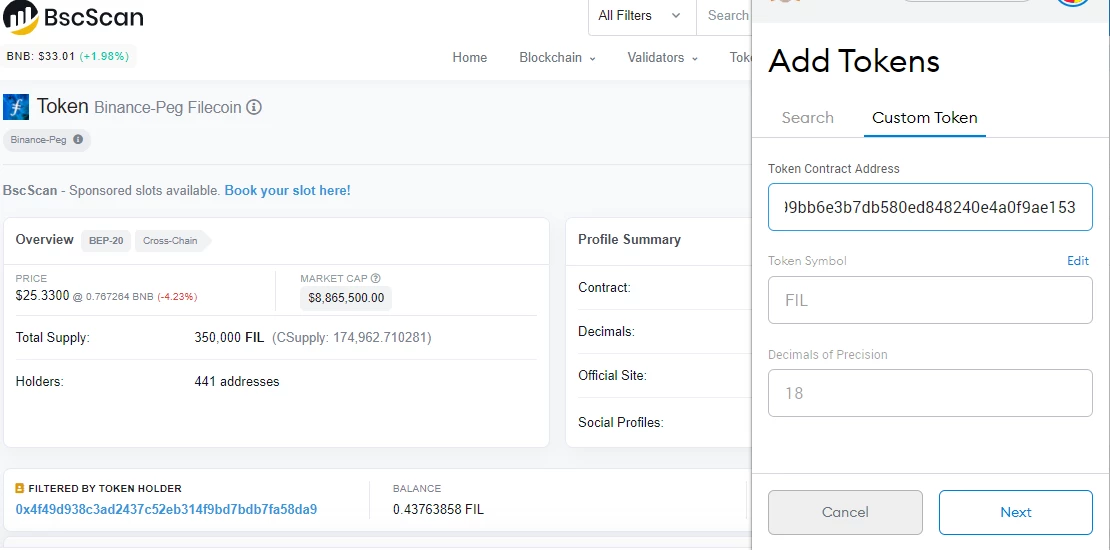Switch to the Search tab

click(808, 118)
